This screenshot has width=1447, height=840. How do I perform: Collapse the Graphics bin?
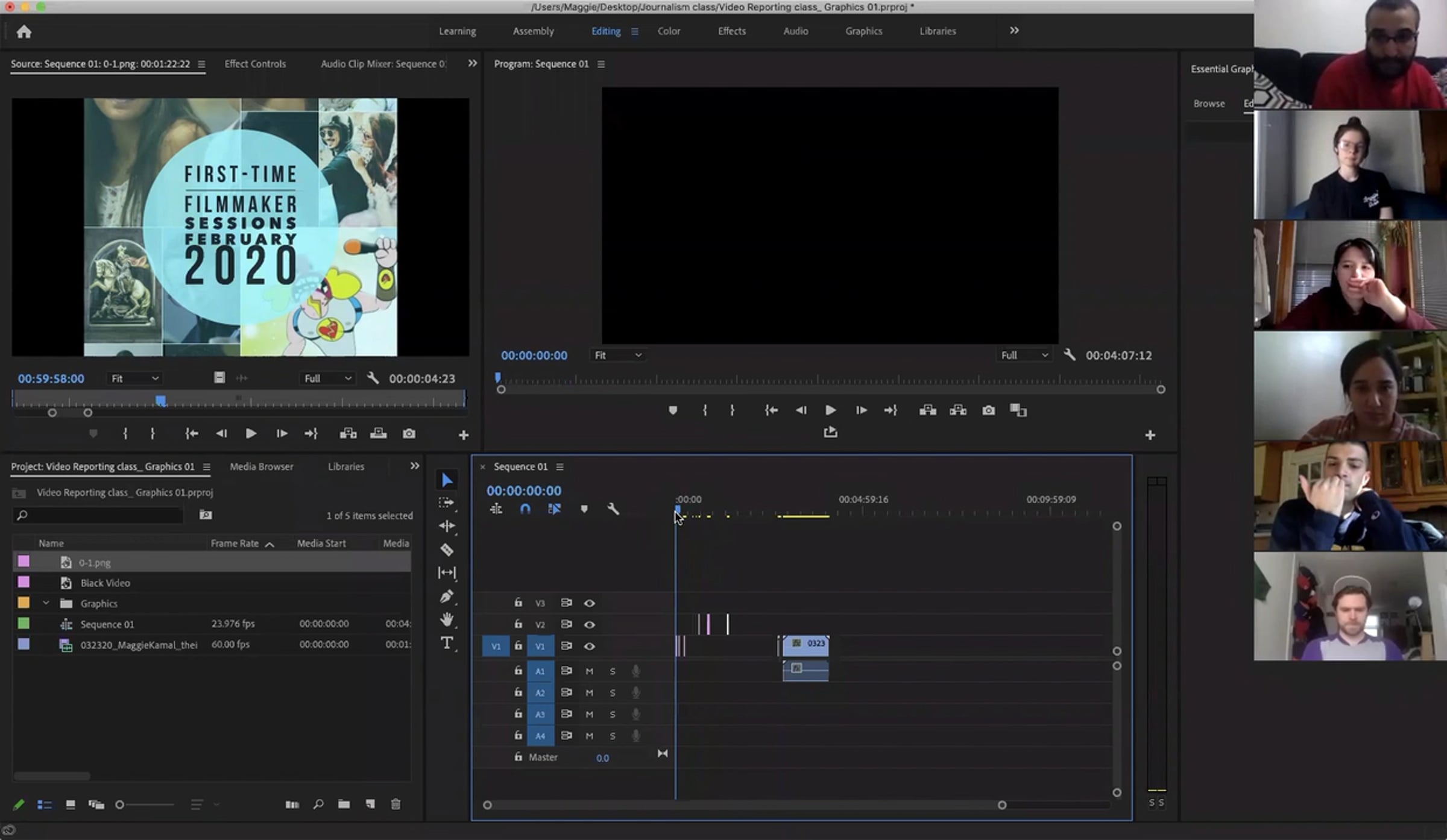(x=46, y=603)
